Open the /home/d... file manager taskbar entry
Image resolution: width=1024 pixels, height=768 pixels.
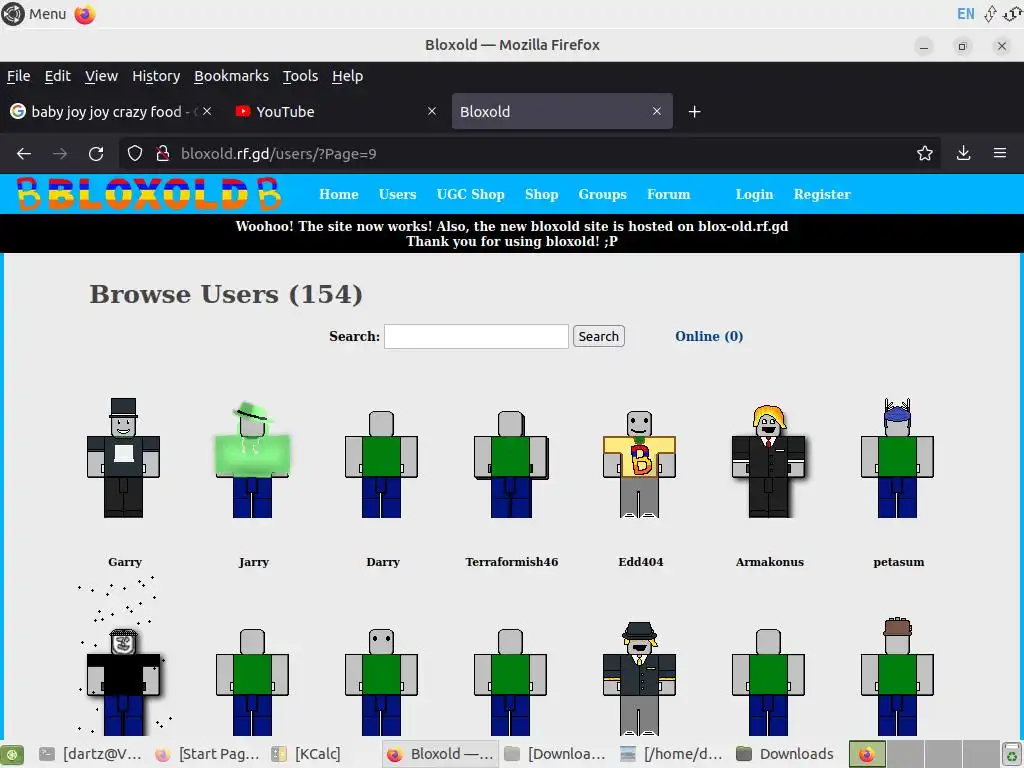pyautogui.click(x=671, y=754)
